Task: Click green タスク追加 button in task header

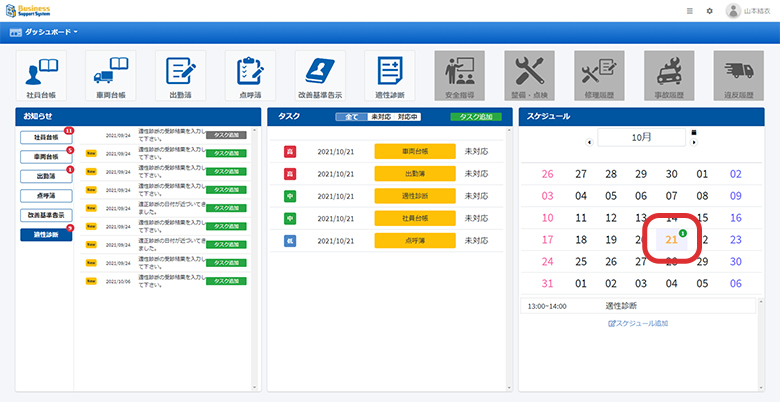Action: 477,117
